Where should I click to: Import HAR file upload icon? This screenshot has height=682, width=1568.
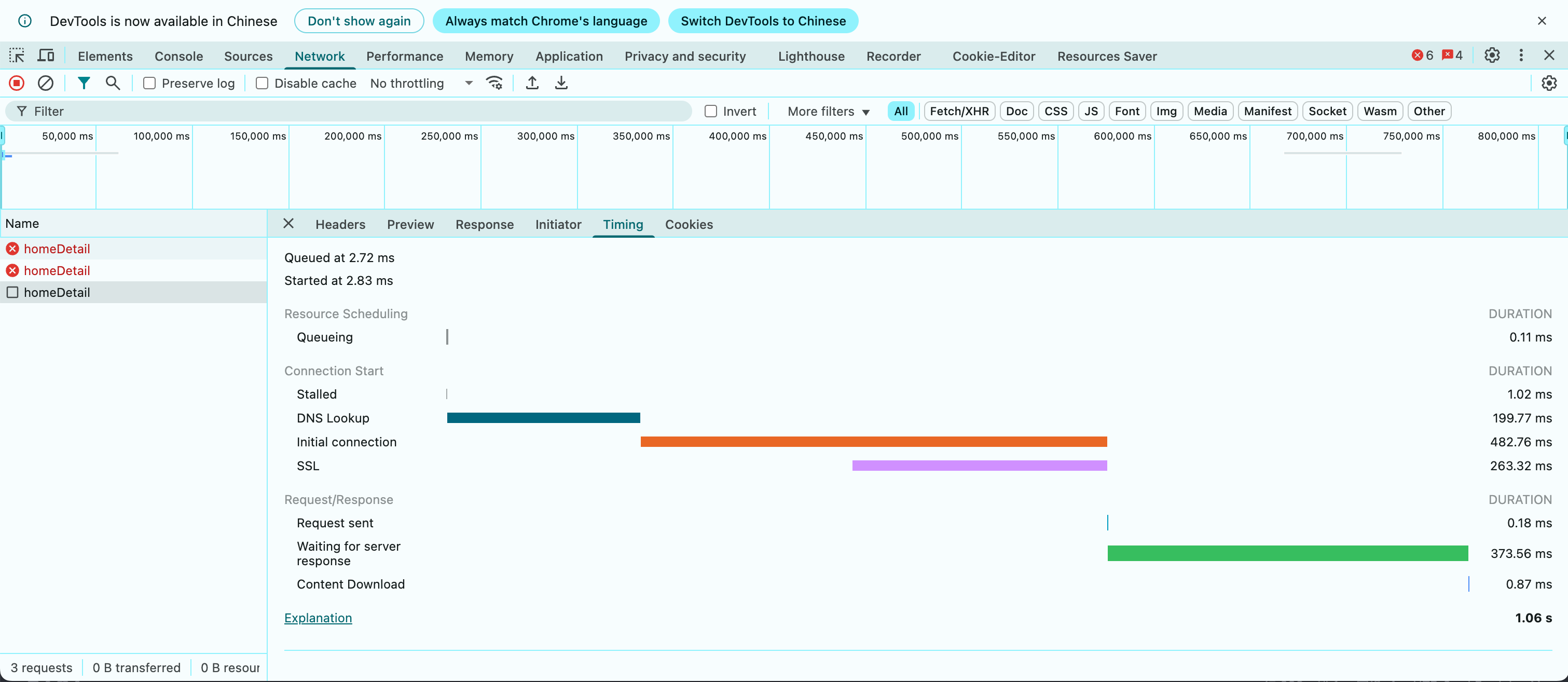click(x=532, y=83)
